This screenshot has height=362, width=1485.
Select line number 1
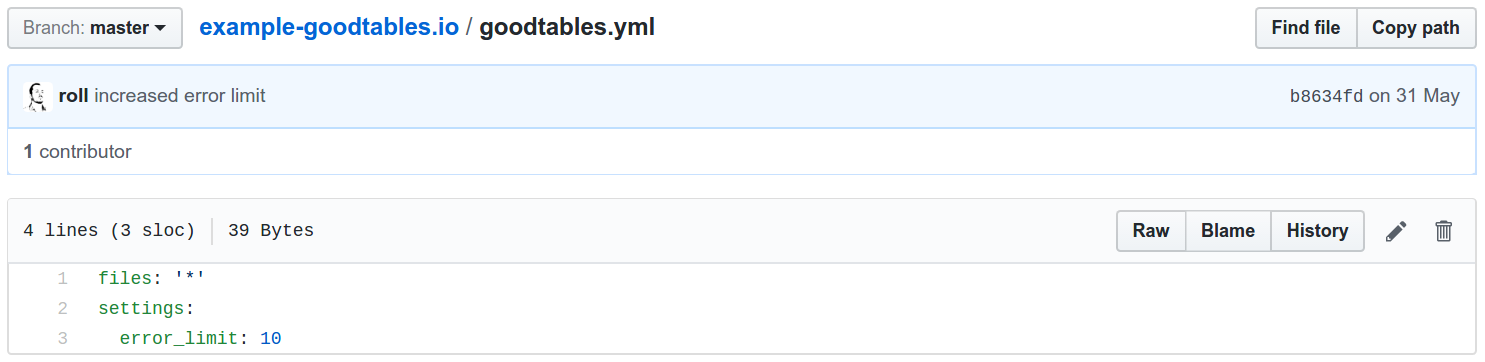pyautogui.click(x=62, y=278)
